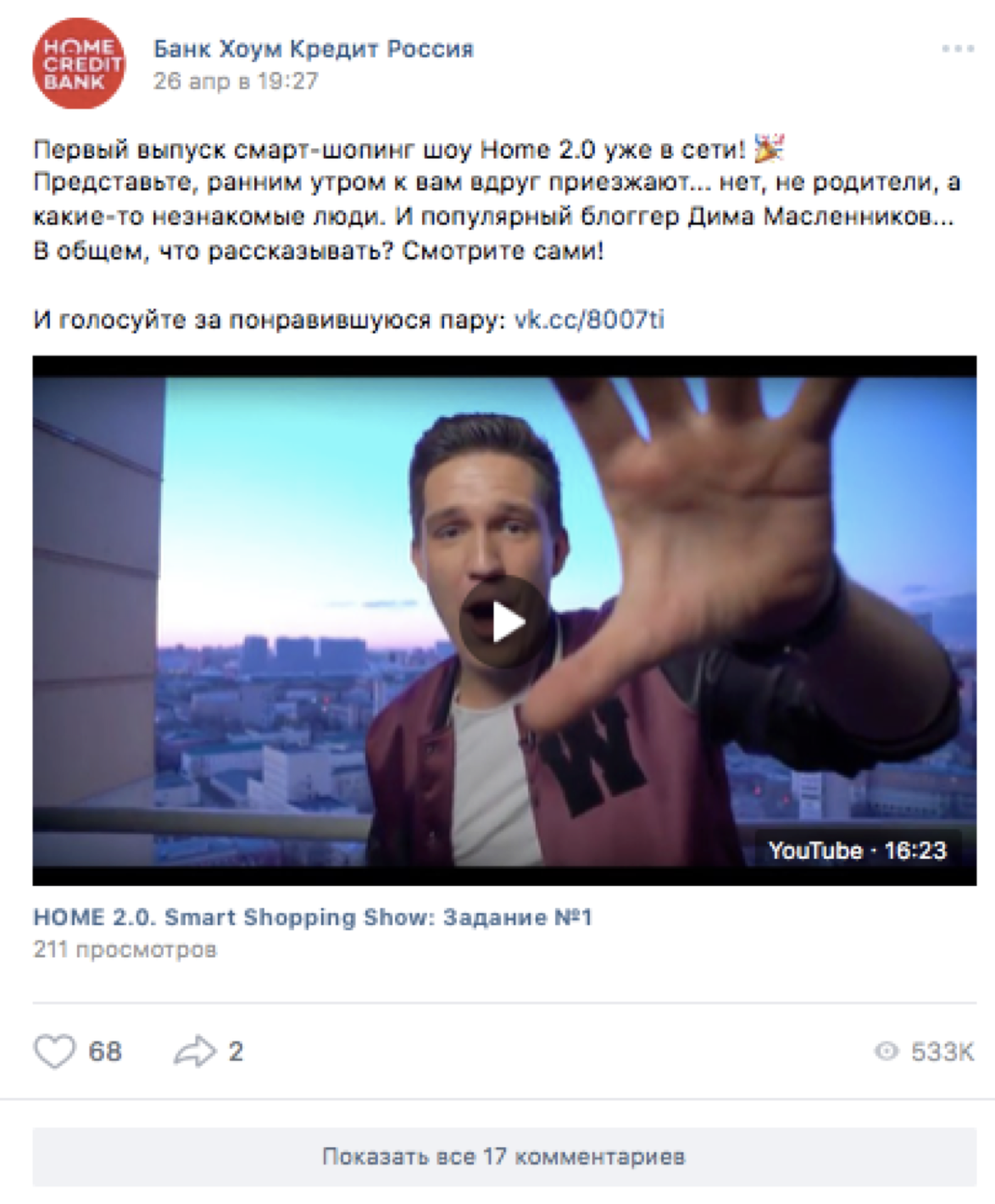This screenshot has width=995, height=1204.
Task: Share the post using the arrow icon
Action: [195, 1051]
